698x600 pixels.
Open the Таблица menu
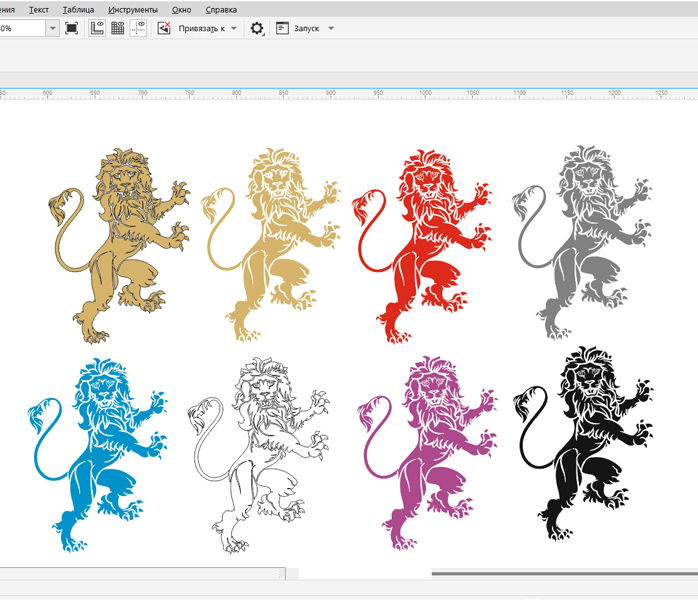click(78, 9)
